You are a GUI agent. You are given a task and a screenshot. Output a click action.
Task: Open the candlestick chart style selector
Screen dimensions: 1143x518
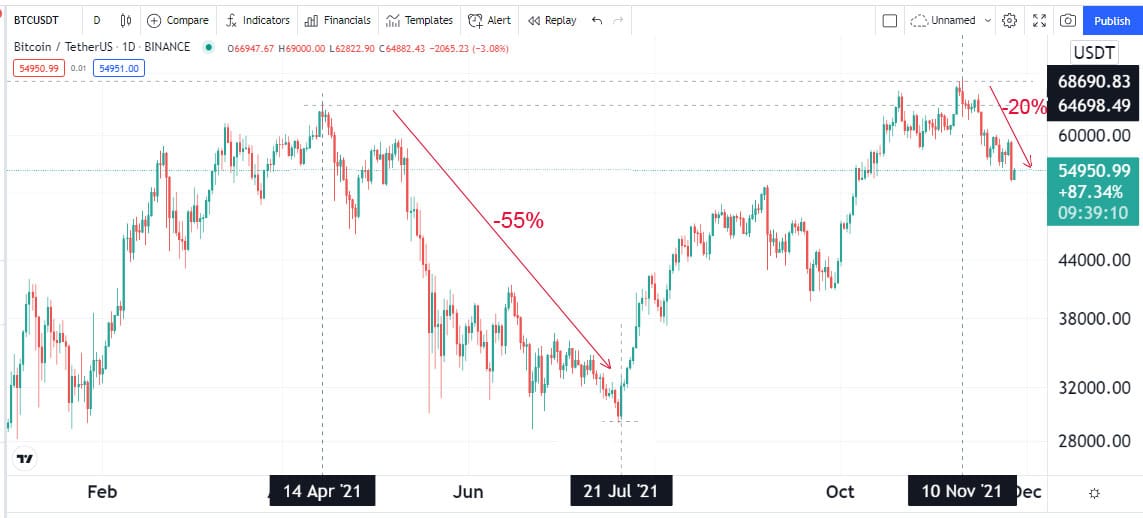(x=126, y=20)
